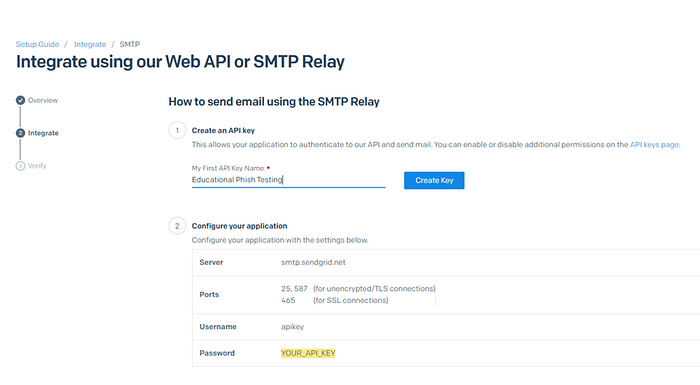700x385 pixels.
Task: Select the 465 SSL port value
Action: pyautogui.click(x=288, y=300)
